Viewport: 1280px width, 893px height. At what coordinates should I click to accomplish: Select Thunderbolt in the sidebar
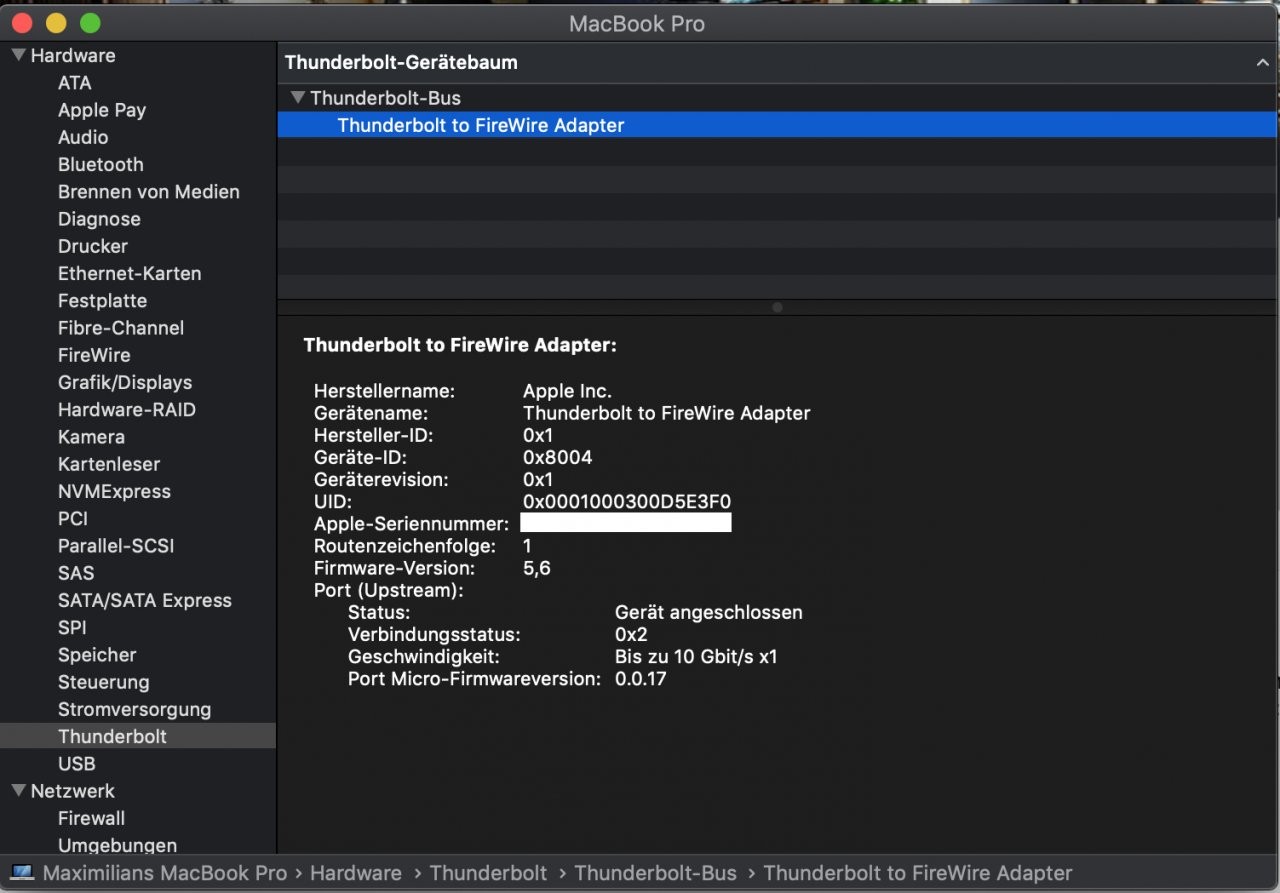tap(138, 736)
